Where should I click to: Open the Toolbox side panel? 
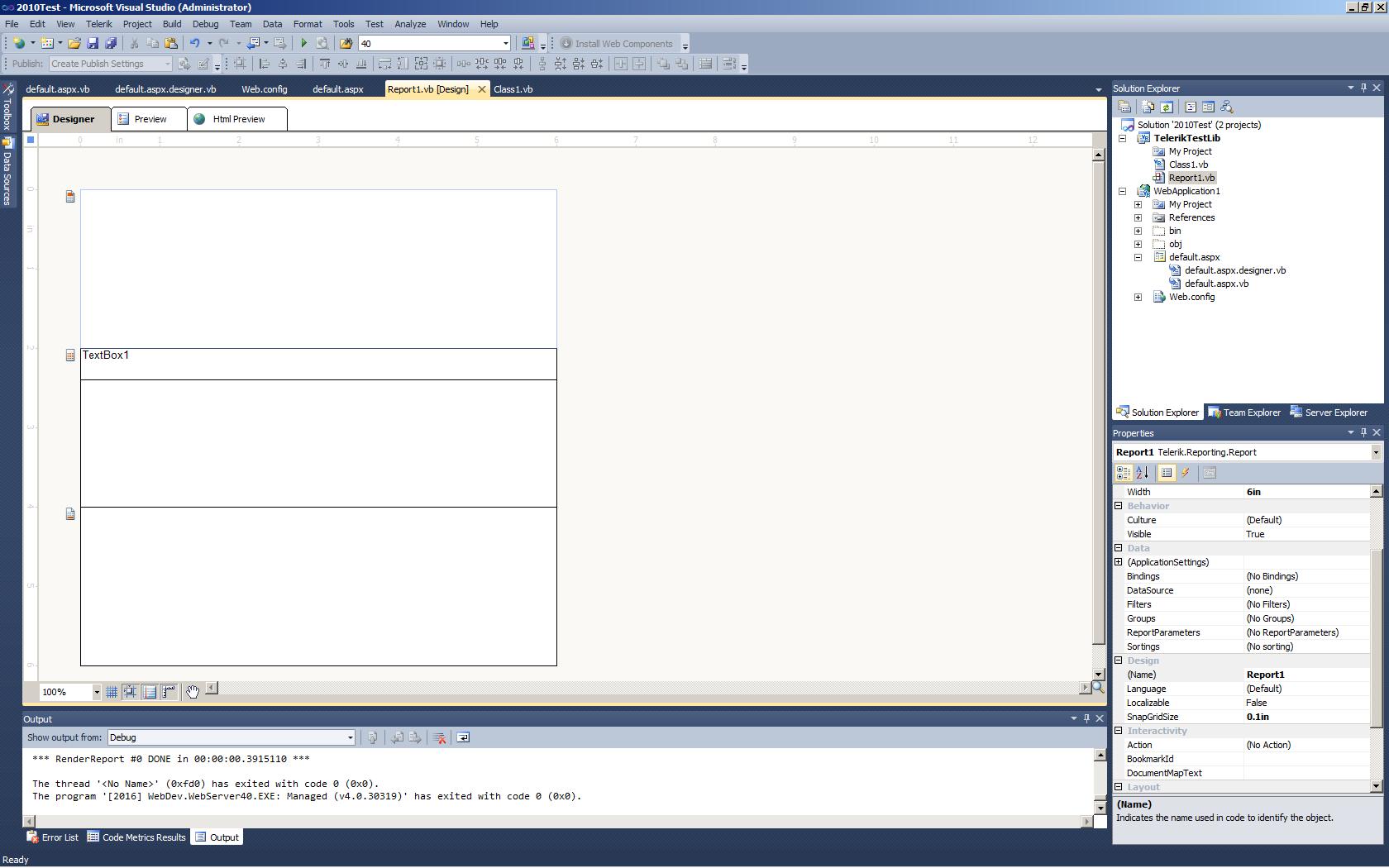tap(7, 107)
